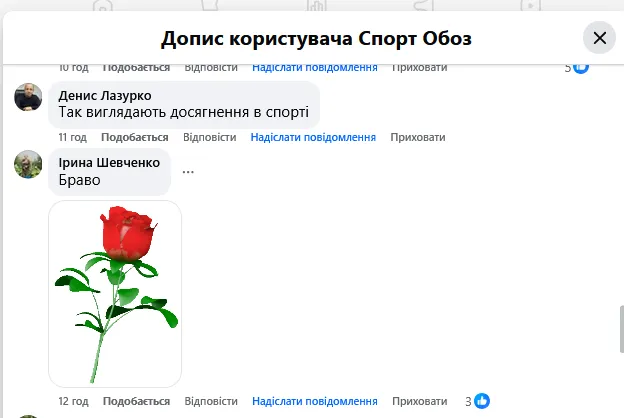Open the red rose image attachment
Viewport: 624px width, 418px height.
click(x=115, y=294)
